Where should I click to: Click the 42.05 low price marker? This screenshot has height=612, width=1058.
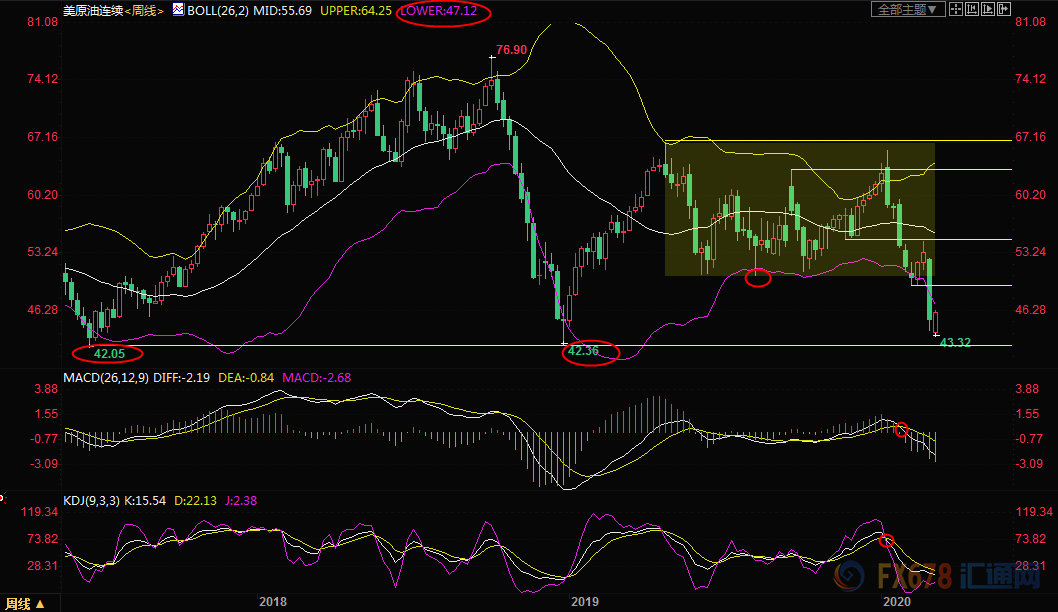107,353
